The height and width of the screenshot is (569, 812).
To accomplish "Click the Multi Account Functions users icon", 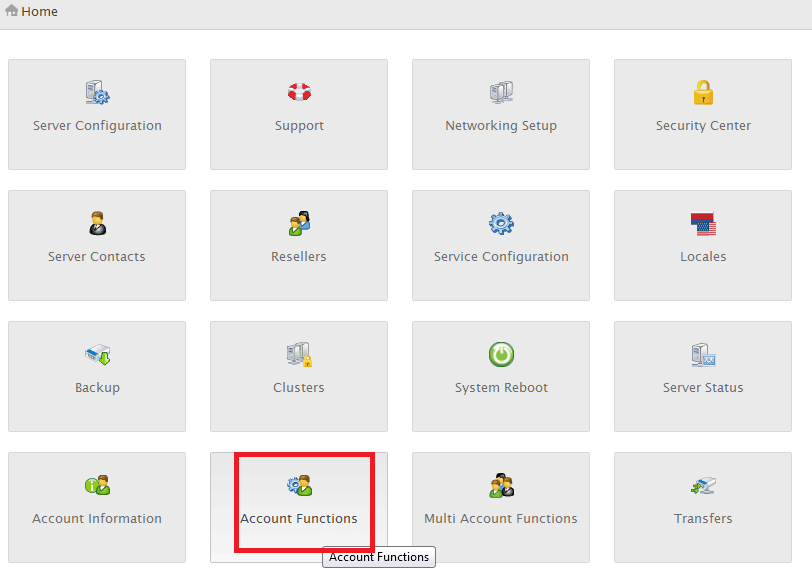I will (501, 486).
